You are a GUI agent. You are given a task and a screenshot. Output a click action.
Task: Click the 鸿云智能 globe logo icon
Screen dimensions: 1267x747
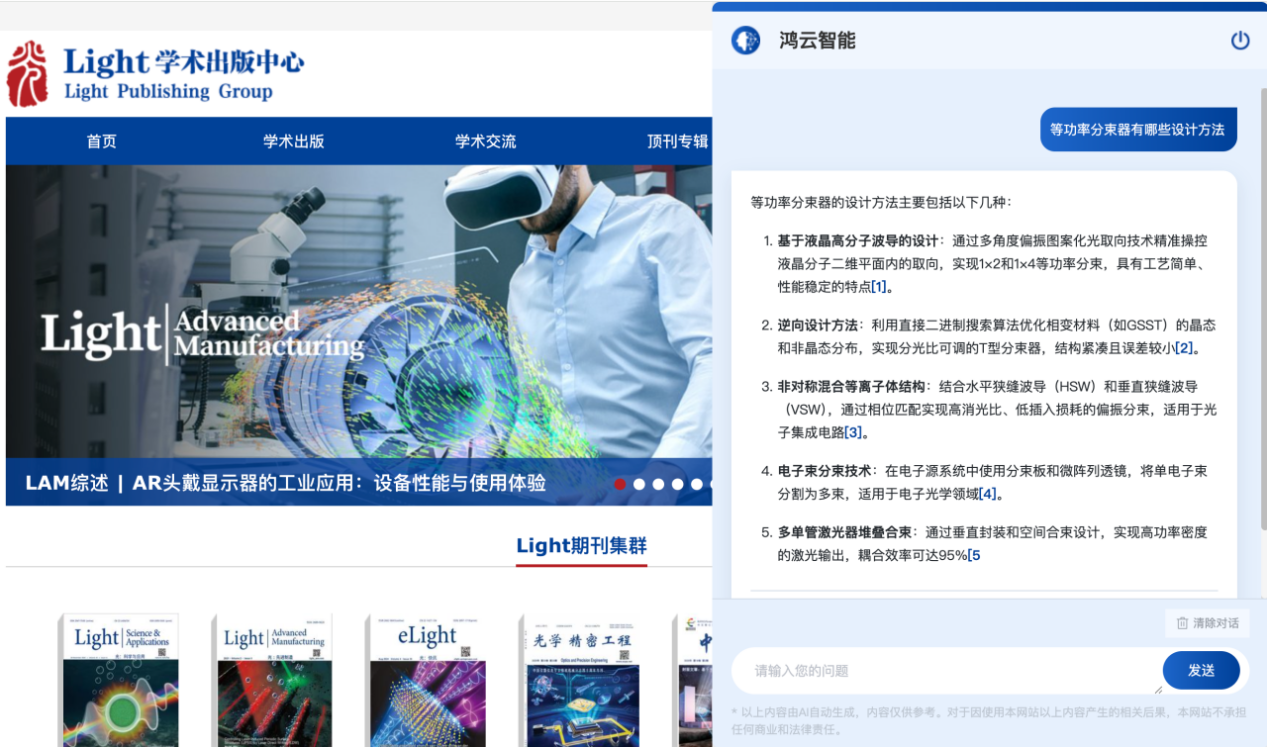point(745,41)
